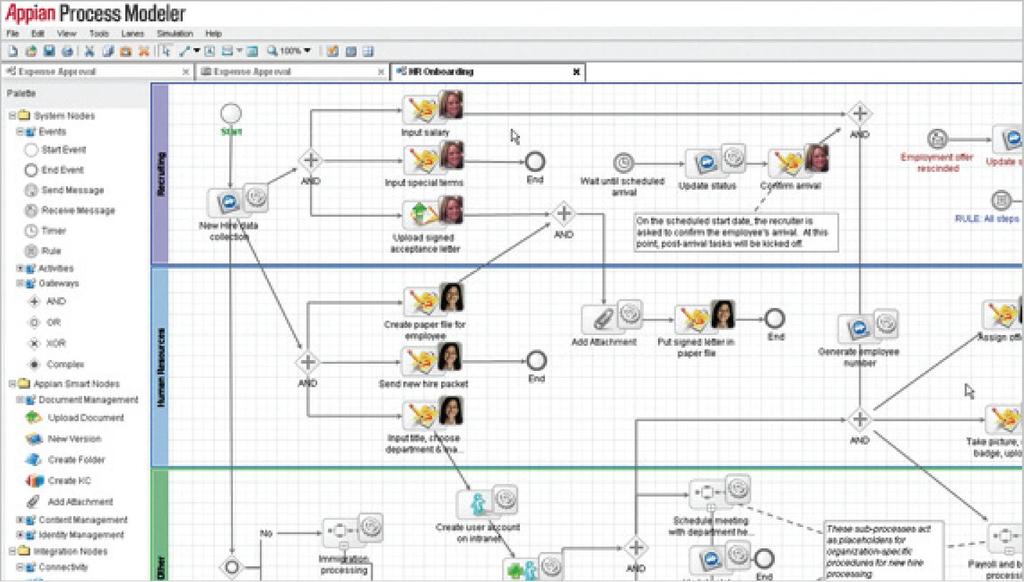Select the Immigration processing subprocess node
Screen dimensions: 1024x582
[353, 532]
